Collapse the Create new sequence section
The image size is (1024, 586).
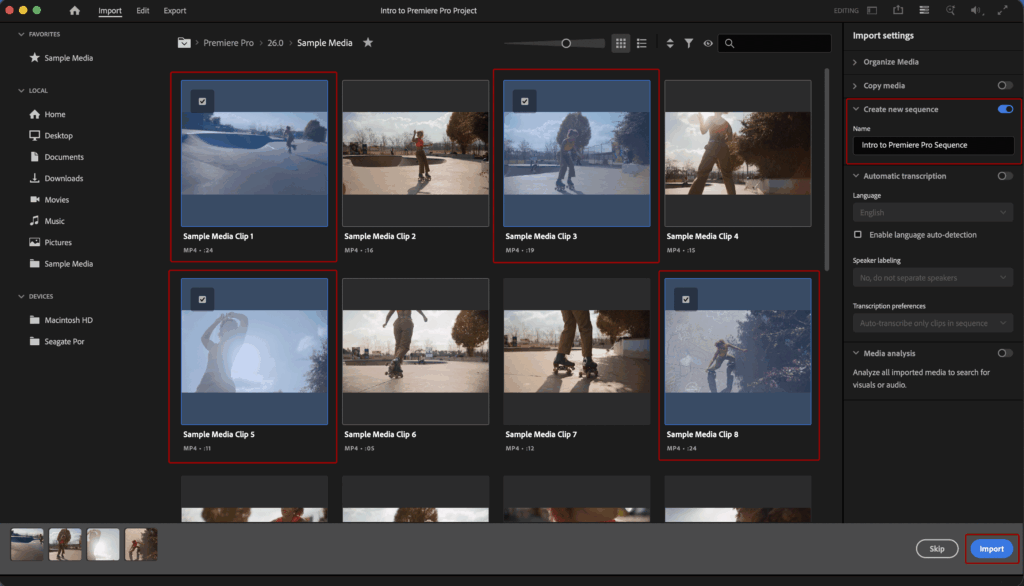pos(856,109)
